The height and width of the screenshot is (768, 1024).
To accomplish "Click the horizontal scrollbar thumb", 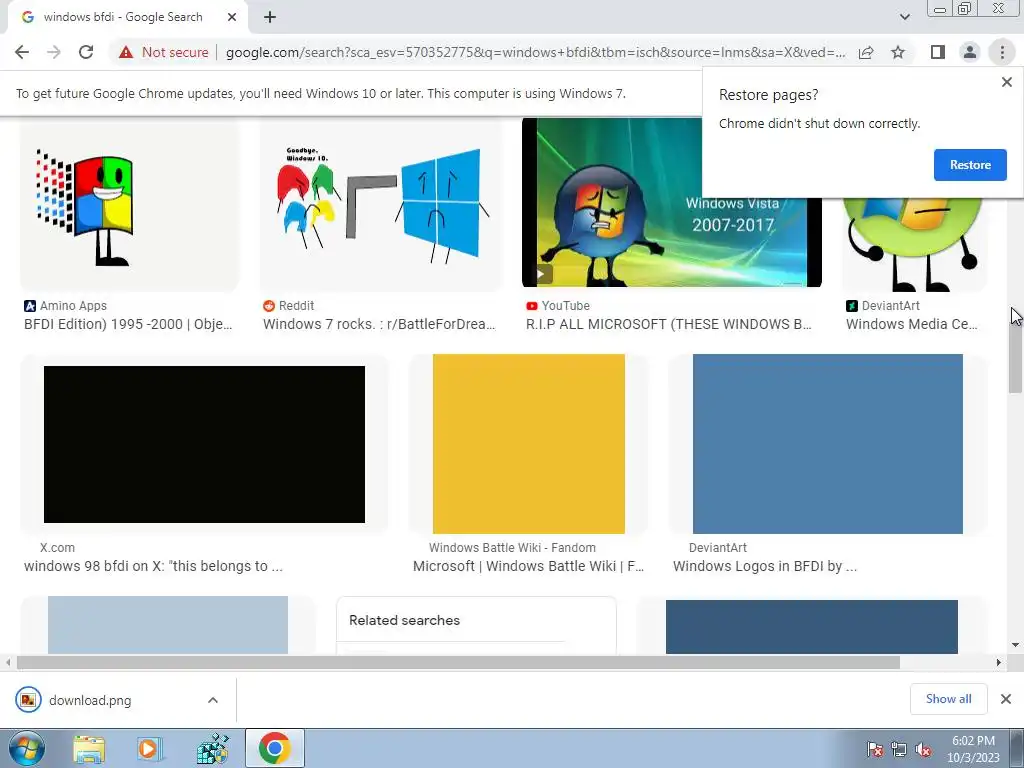I will point(458,662).
